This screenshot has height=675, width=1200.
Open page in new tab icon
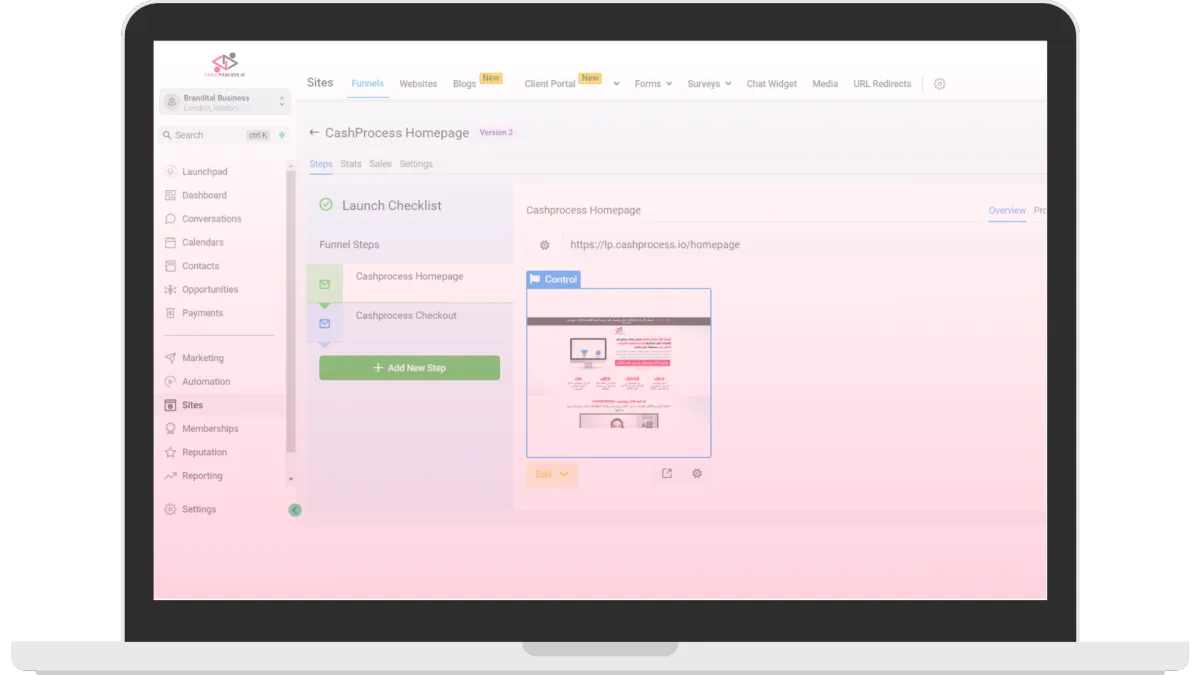point(667,474)
